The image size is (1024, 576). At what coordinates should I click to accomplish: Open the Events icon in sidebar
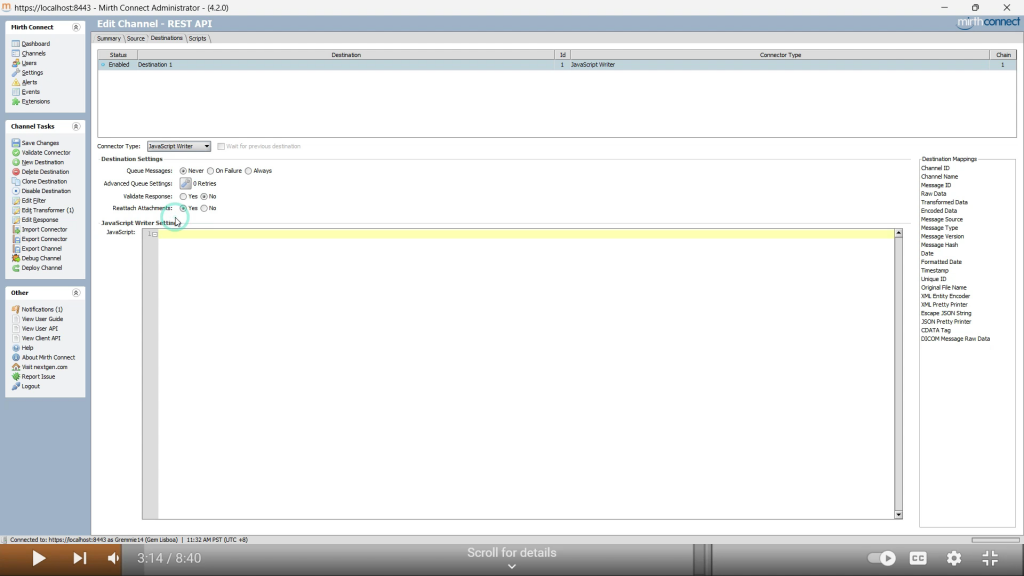(x=16, y=92)
